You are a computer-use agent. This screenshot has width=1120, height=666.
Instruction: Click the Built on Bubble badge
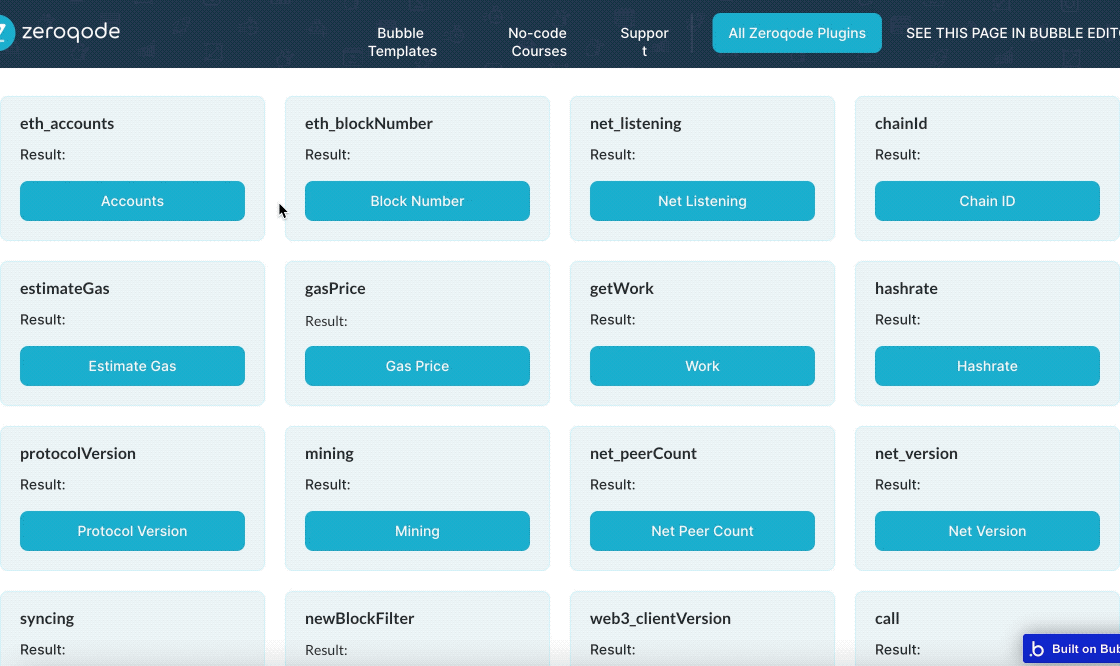[1071, 649]
